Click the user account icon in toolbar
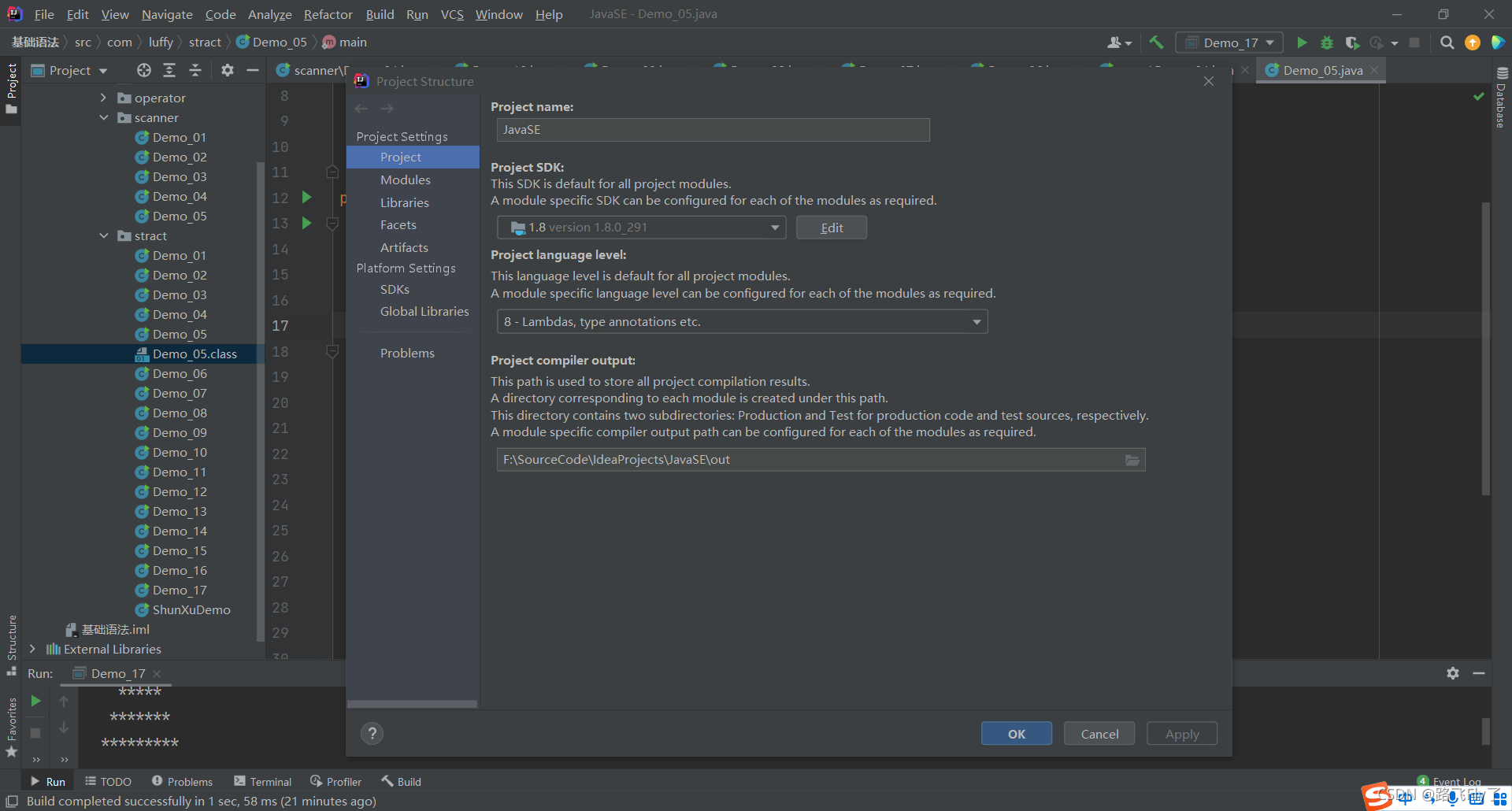The height and width of the screenshot is (811, 1512). (1119, 43)
